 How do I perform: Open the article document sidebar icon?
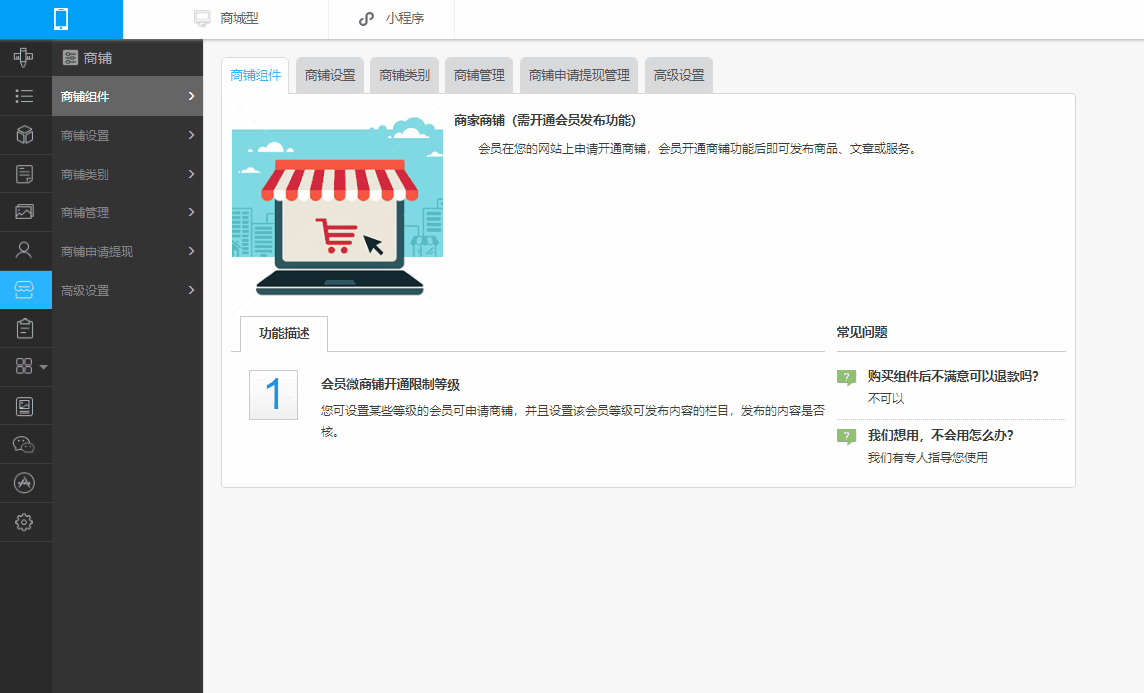click(x=24, y=174)
